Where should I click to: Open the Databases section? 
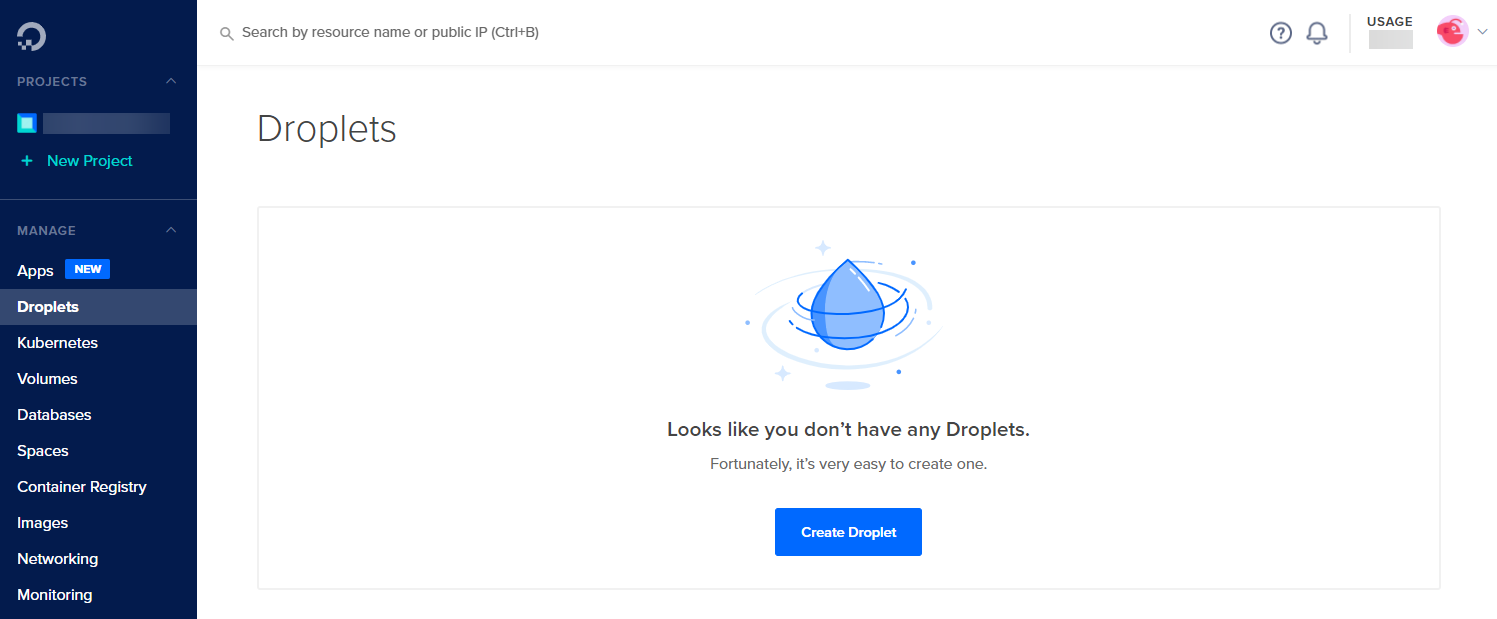(x=54, y=415)
